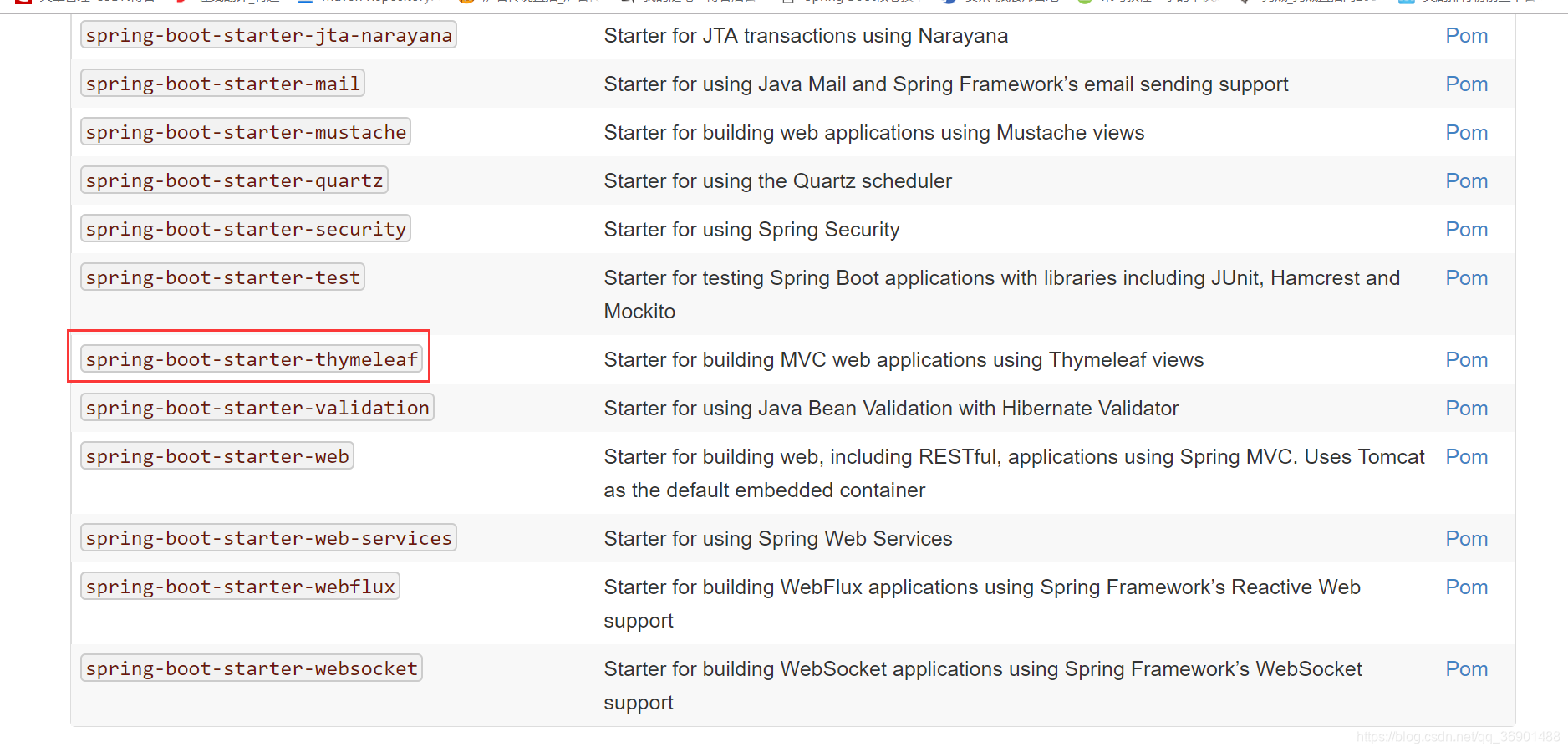This screenshot has height=752, width=1568.
Task: Click the WebSocket applications support description
Action: tap(983, 686)
